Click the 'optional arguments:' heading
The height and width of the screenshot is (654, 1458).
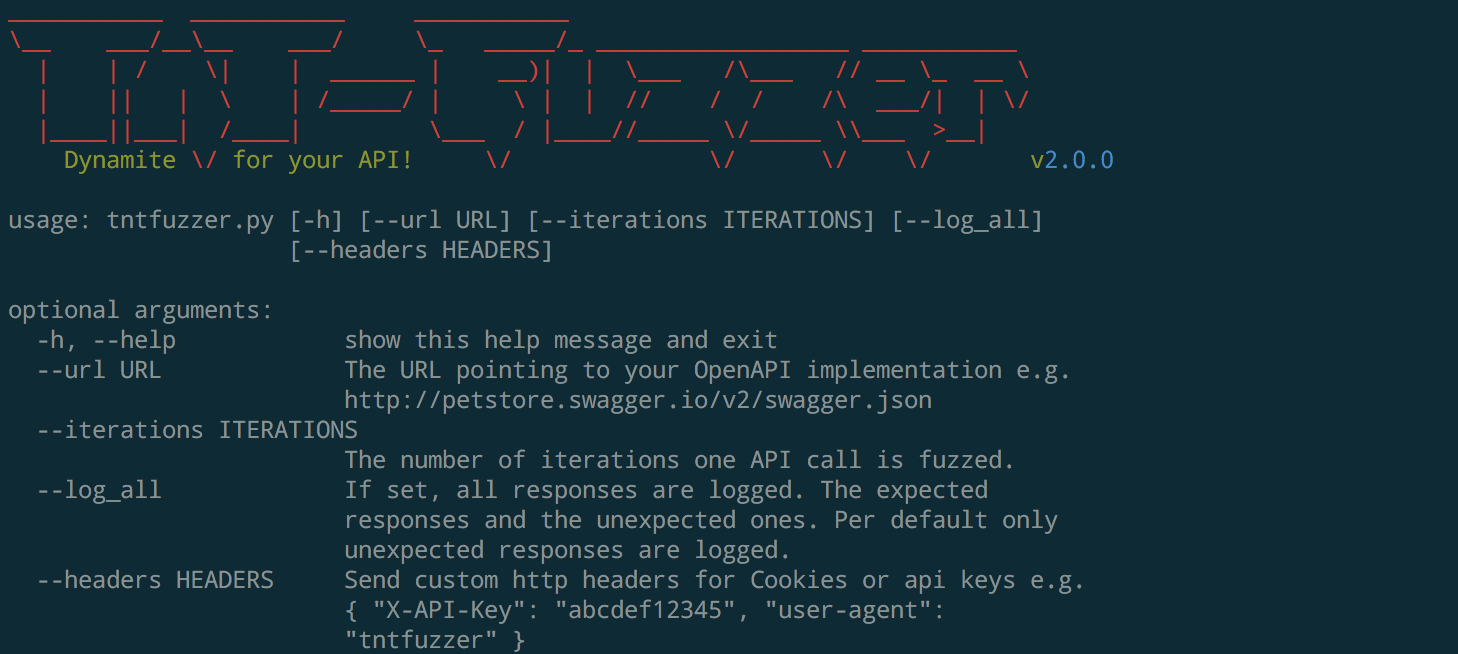[140, 311]
